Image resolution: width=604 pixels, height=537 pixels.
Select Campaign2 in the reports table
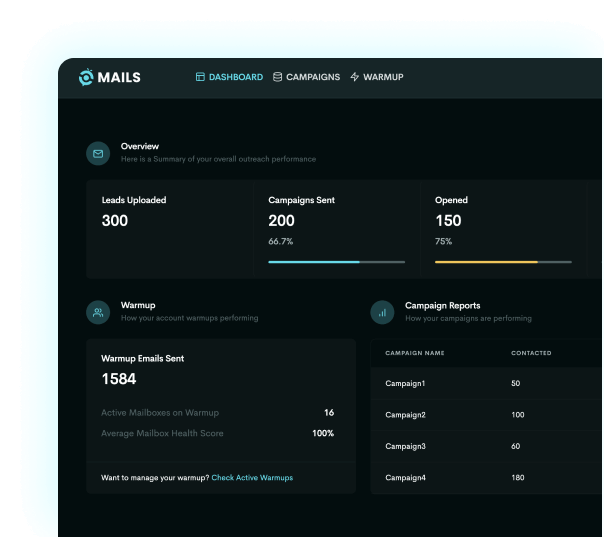coord(405,415)
